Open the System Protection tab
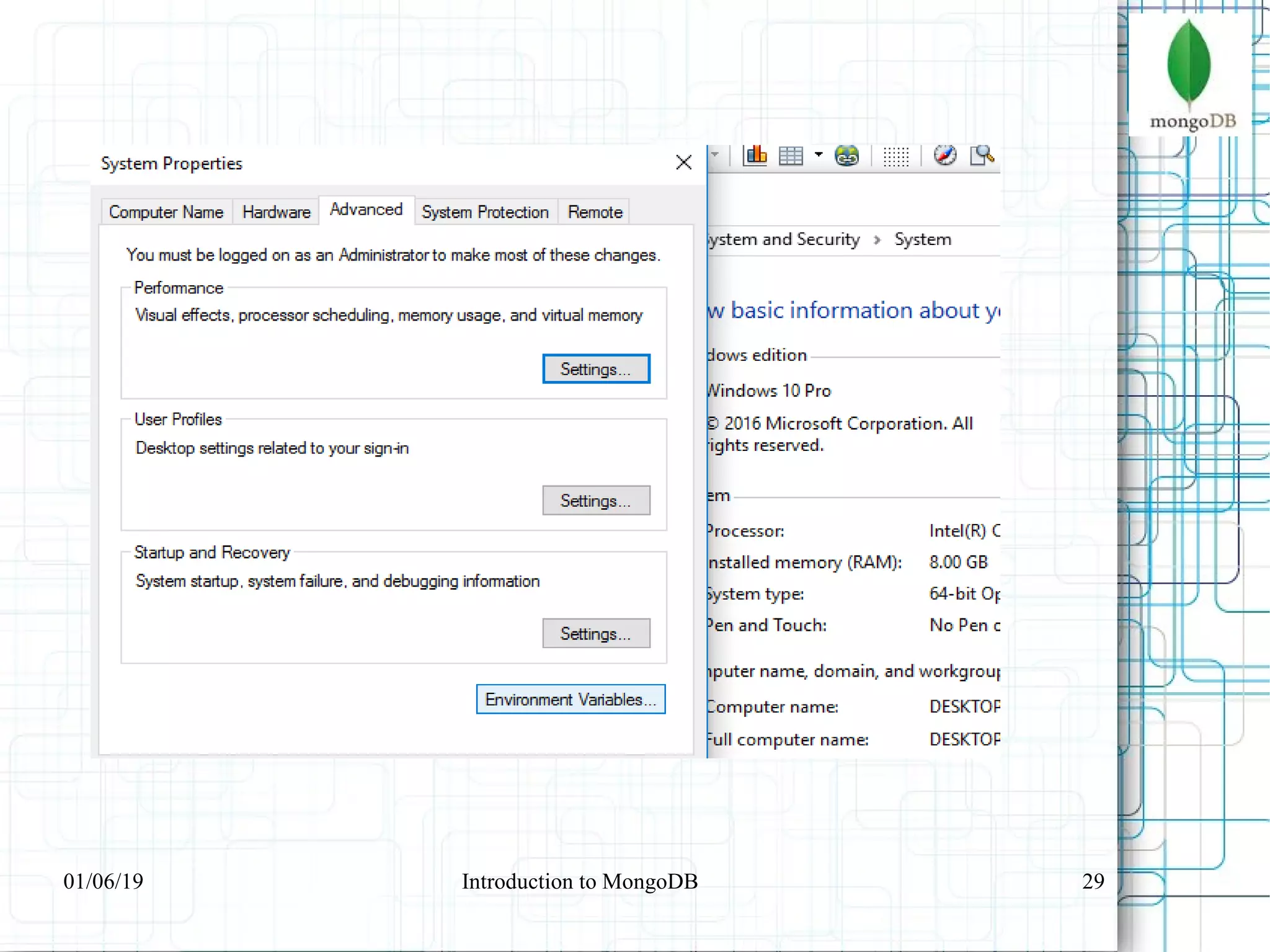This screenshot has height=952, width=1270. click(x=485, y=212)
